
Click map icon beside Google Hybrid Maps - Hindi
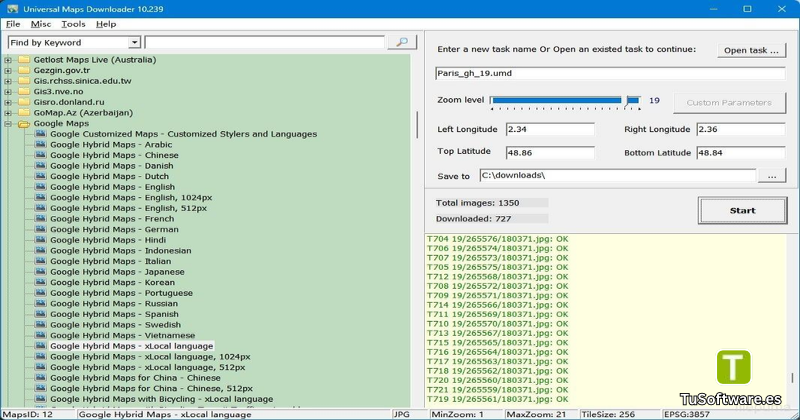(41, 240)
